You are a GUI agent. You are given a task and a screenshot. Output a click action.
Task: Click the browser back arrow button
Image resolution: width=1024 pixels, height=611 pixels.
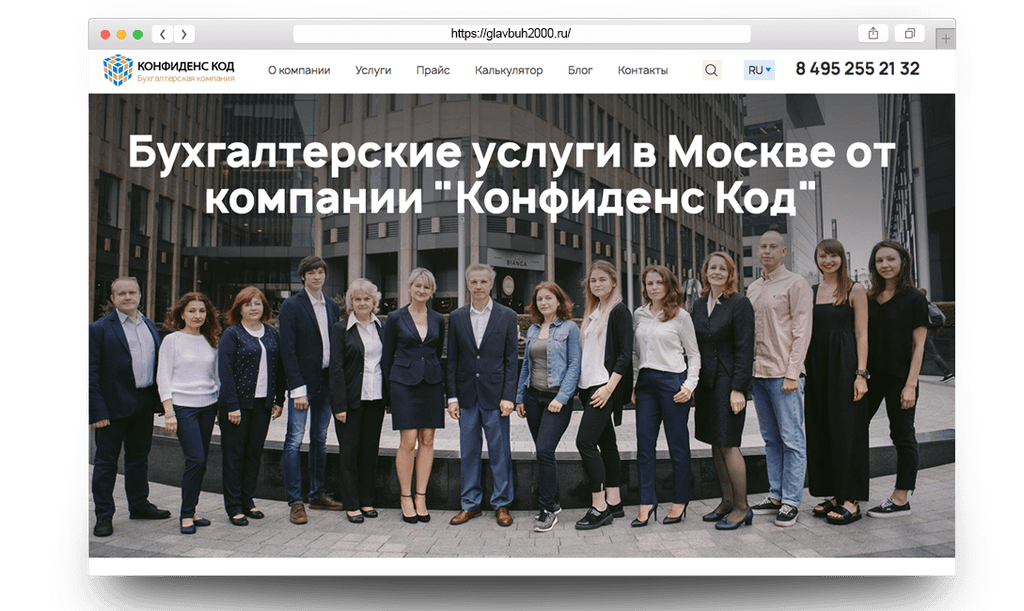coord(163,34)
